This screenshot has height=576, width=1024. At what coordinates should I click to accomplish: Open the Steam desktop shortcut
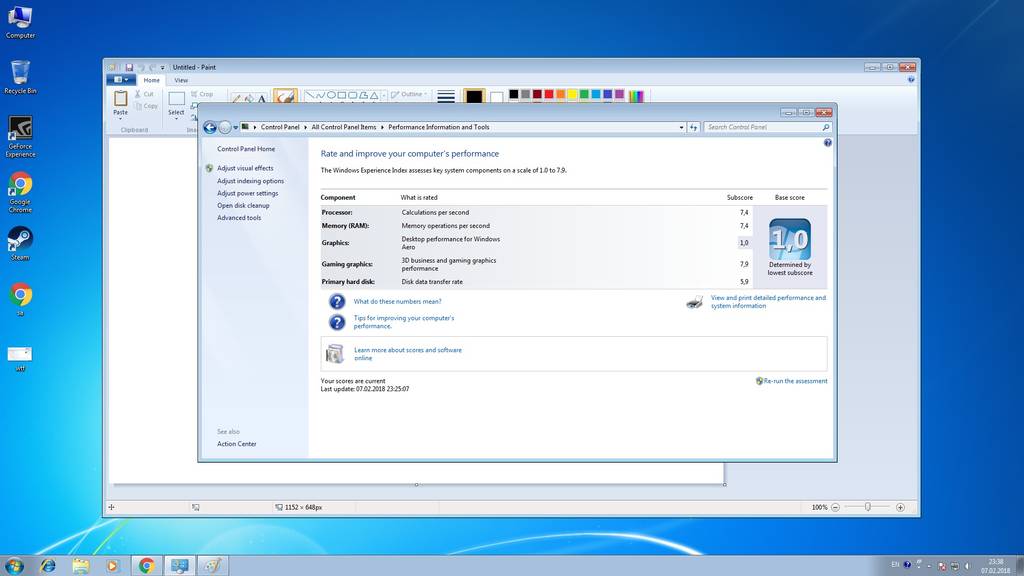(x=20, y=239)
